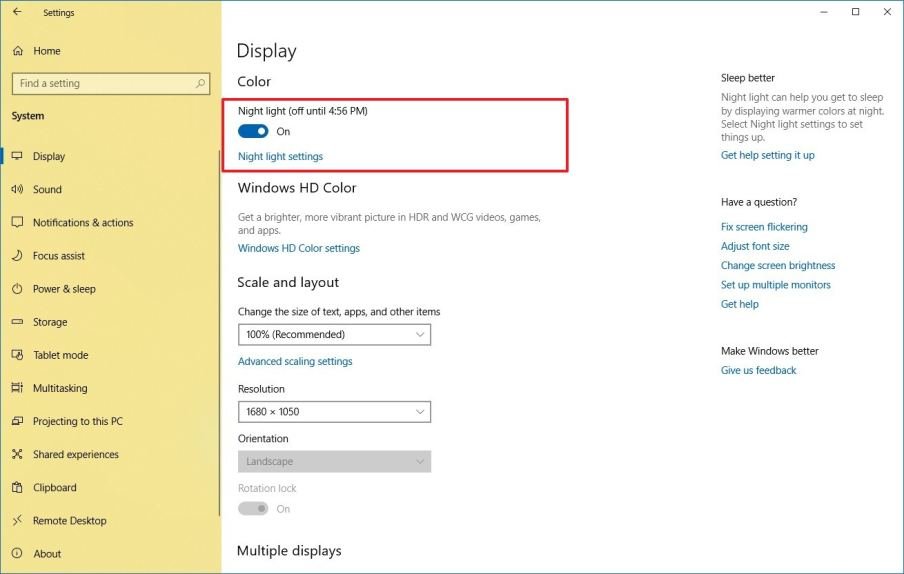
Task: Open Windows HD Color settings link
Action: (x=298, y=248)
